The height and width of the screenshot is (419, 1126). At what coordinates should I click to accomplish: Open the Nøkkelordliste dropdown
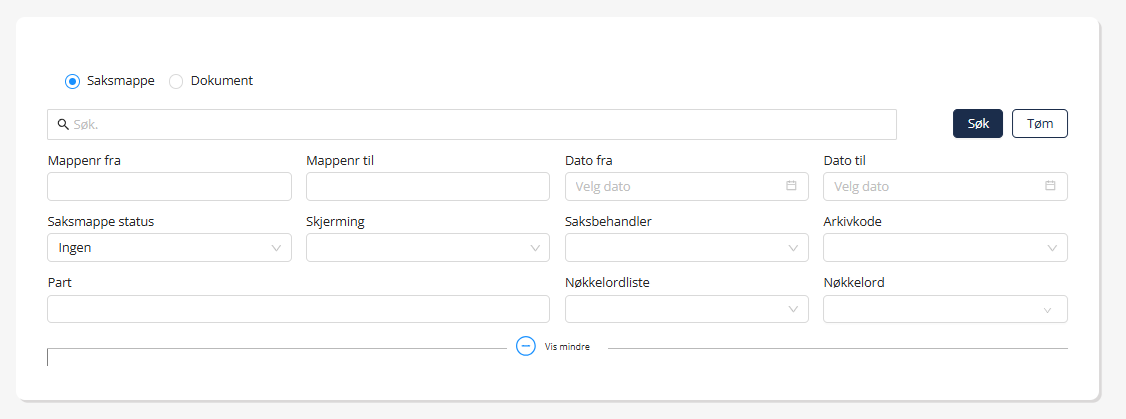[686, 310]
